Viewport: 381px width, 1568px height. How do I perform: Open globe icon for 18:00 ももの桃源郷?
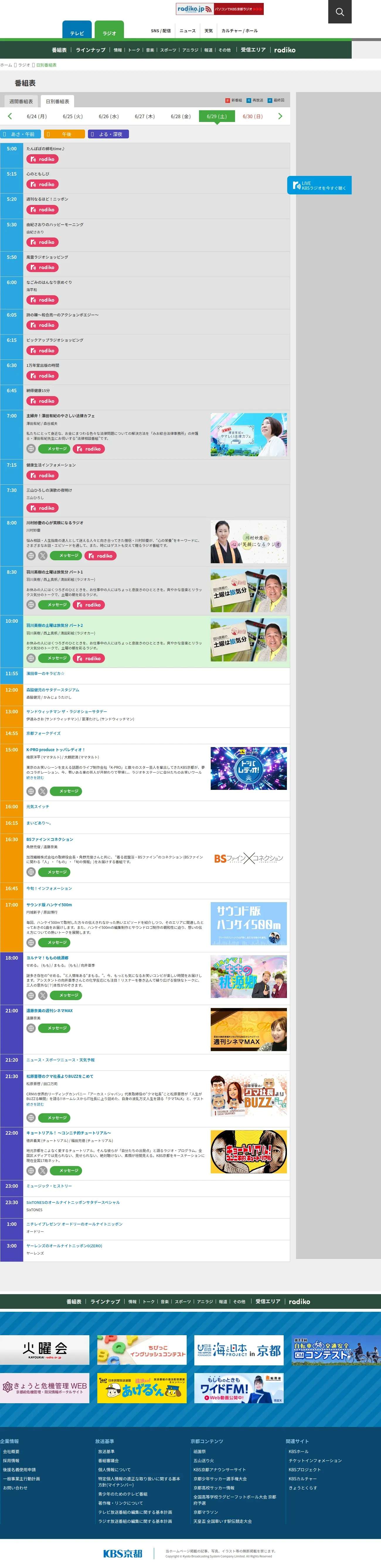click(x=31, y=996)
